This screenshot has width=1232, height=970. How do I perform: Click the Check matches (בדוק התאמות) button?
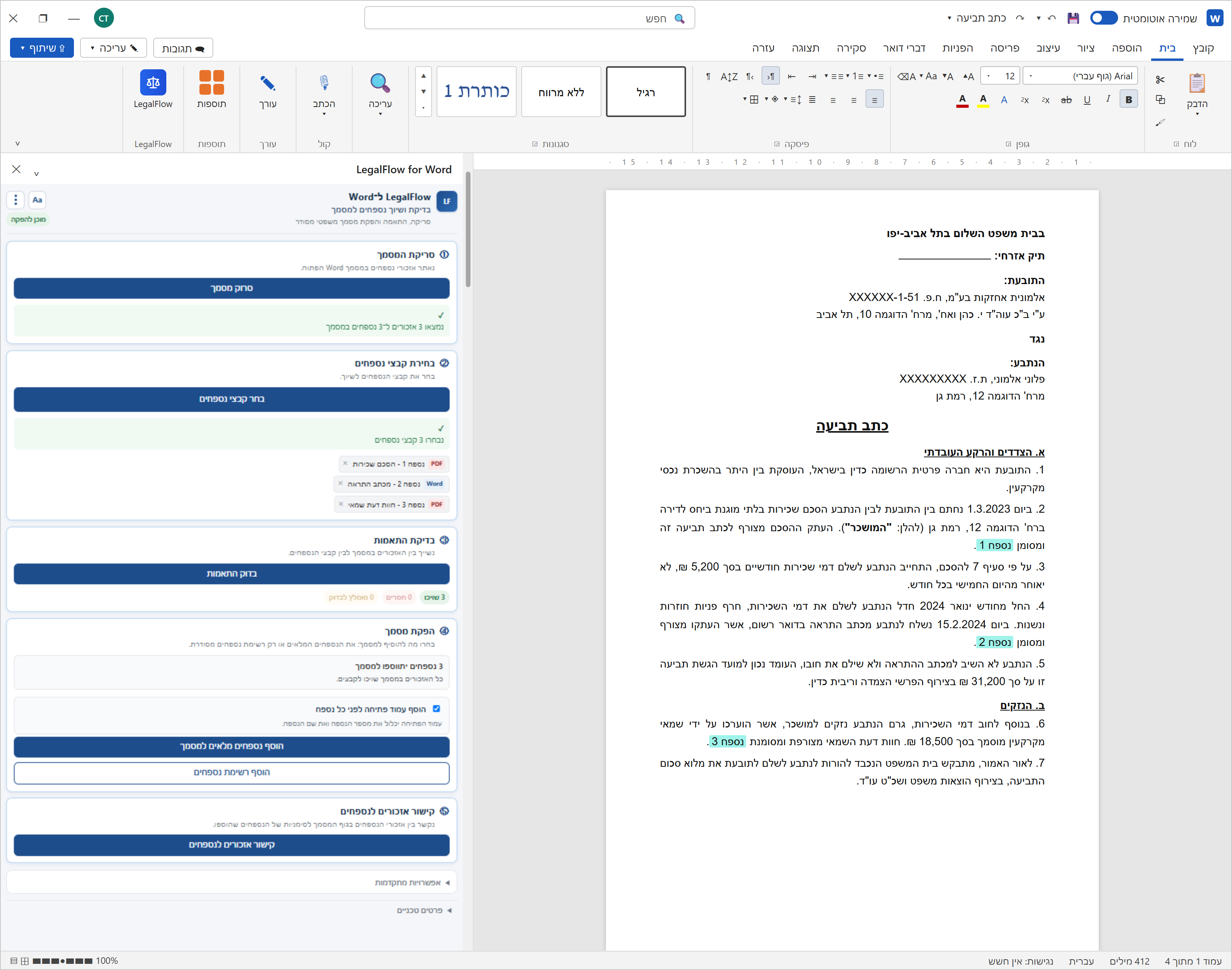[x=231, y=574]
